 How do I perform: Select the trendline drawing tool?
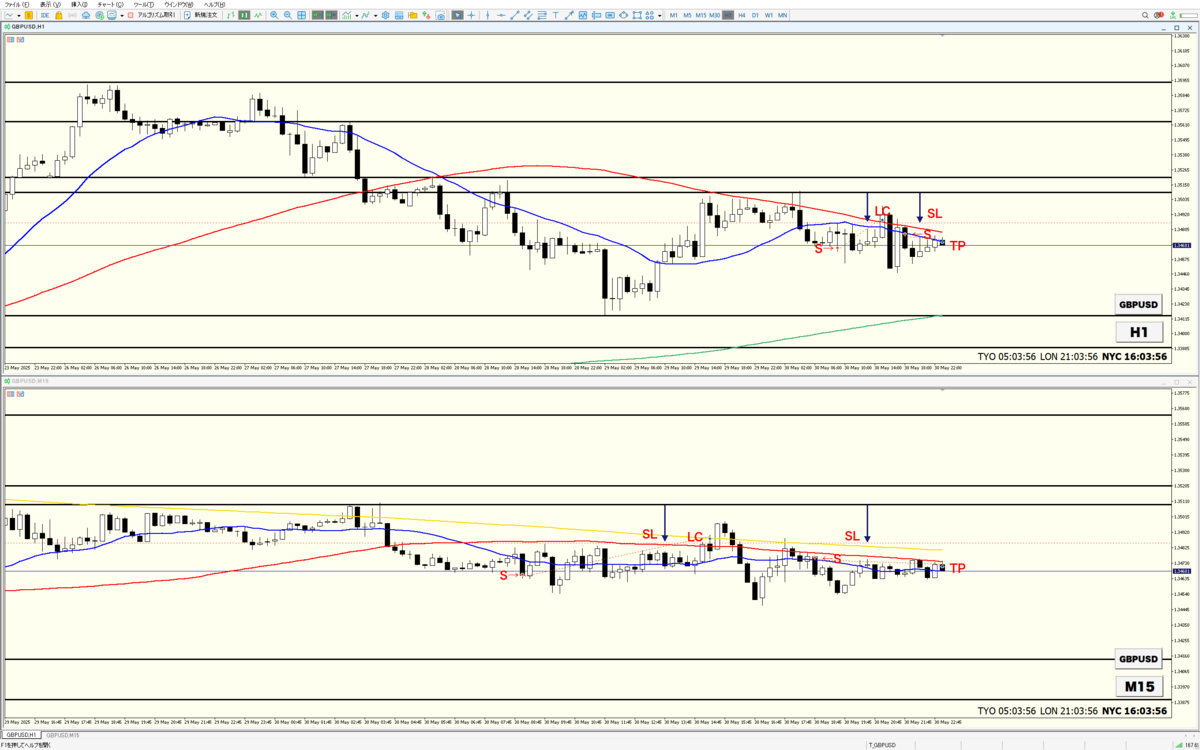point(515,15)
